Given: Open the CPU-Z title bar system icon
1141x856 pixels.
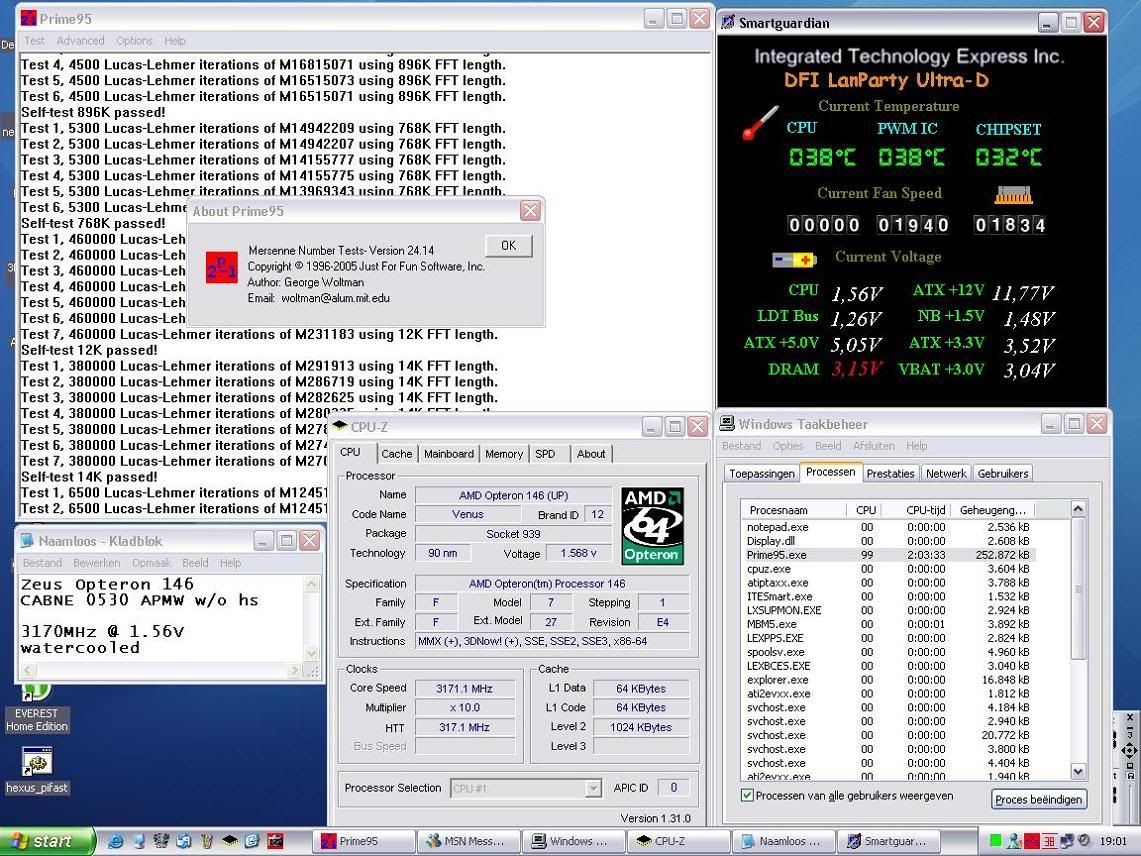Looking at the screenshot, I should 339,427.
